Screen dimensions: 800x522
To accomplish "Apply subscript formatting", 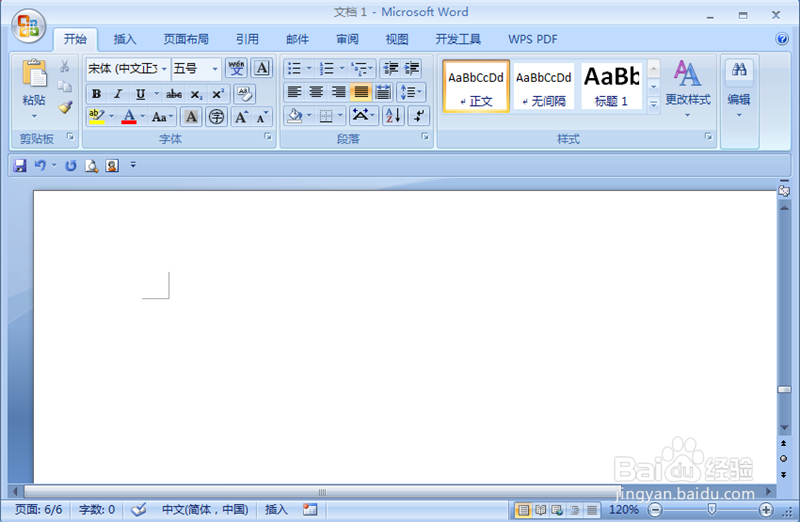I will [196, 94].
